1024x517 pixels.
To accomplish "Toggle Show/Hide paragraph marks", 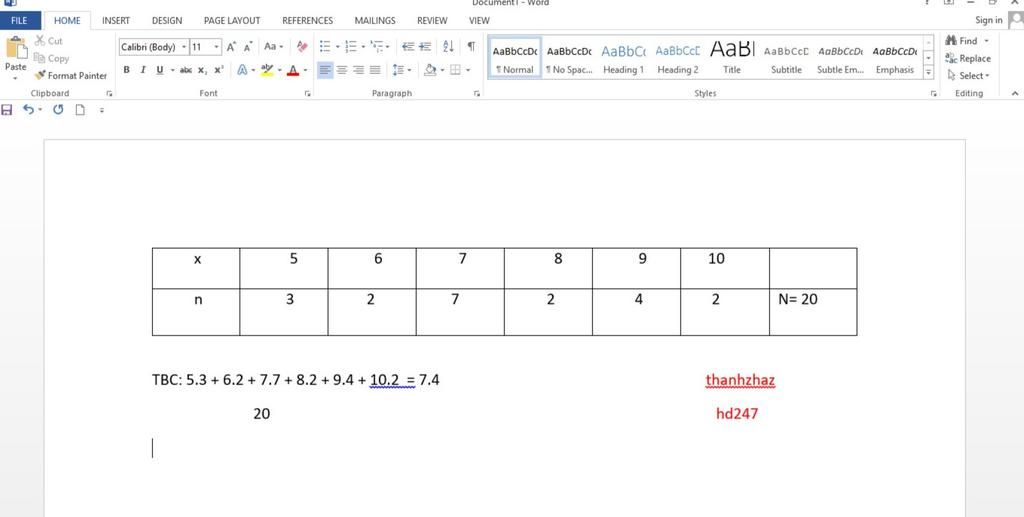I will 471,47.
